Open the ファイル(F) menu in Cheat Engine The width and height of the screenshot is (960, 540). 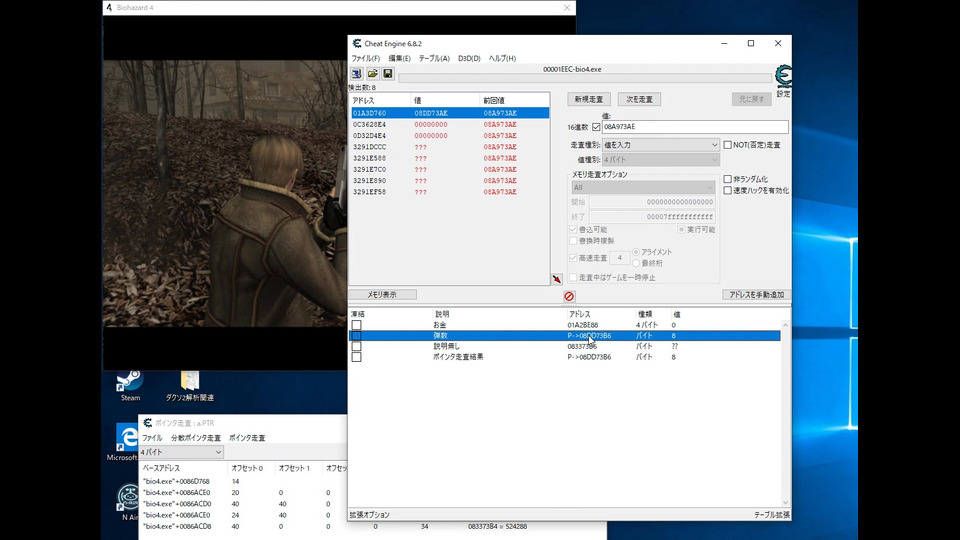point(365,58)
